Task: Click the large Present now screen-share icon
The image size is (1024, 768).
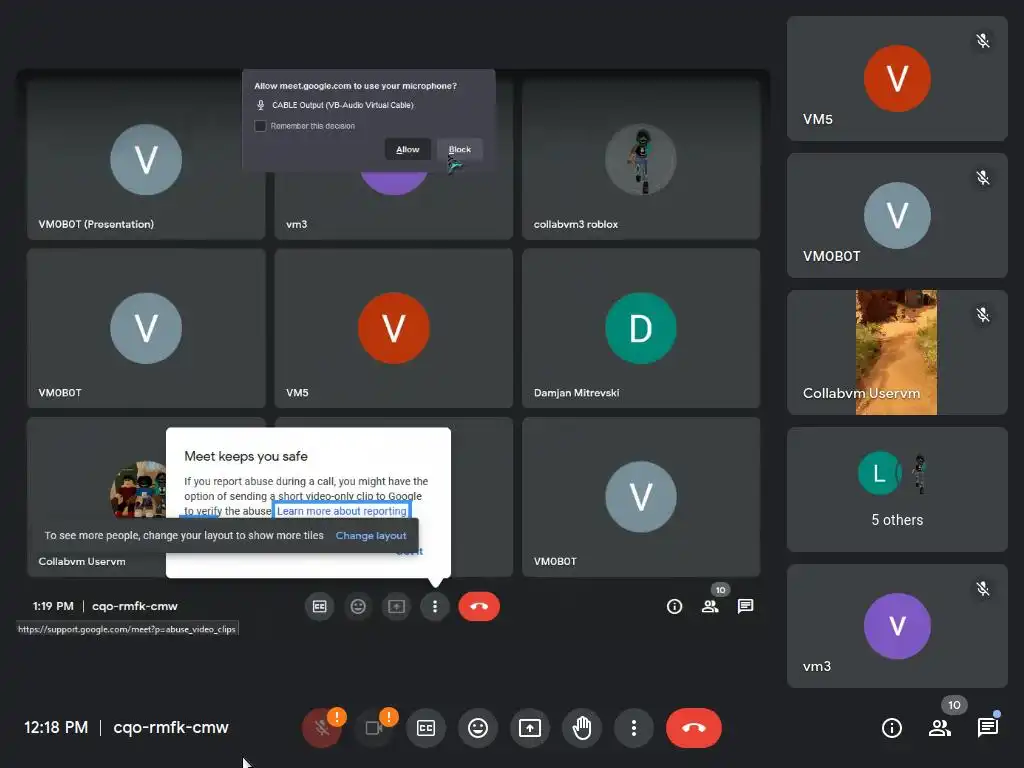Action: pyautogui.click(x=530, y=728)
